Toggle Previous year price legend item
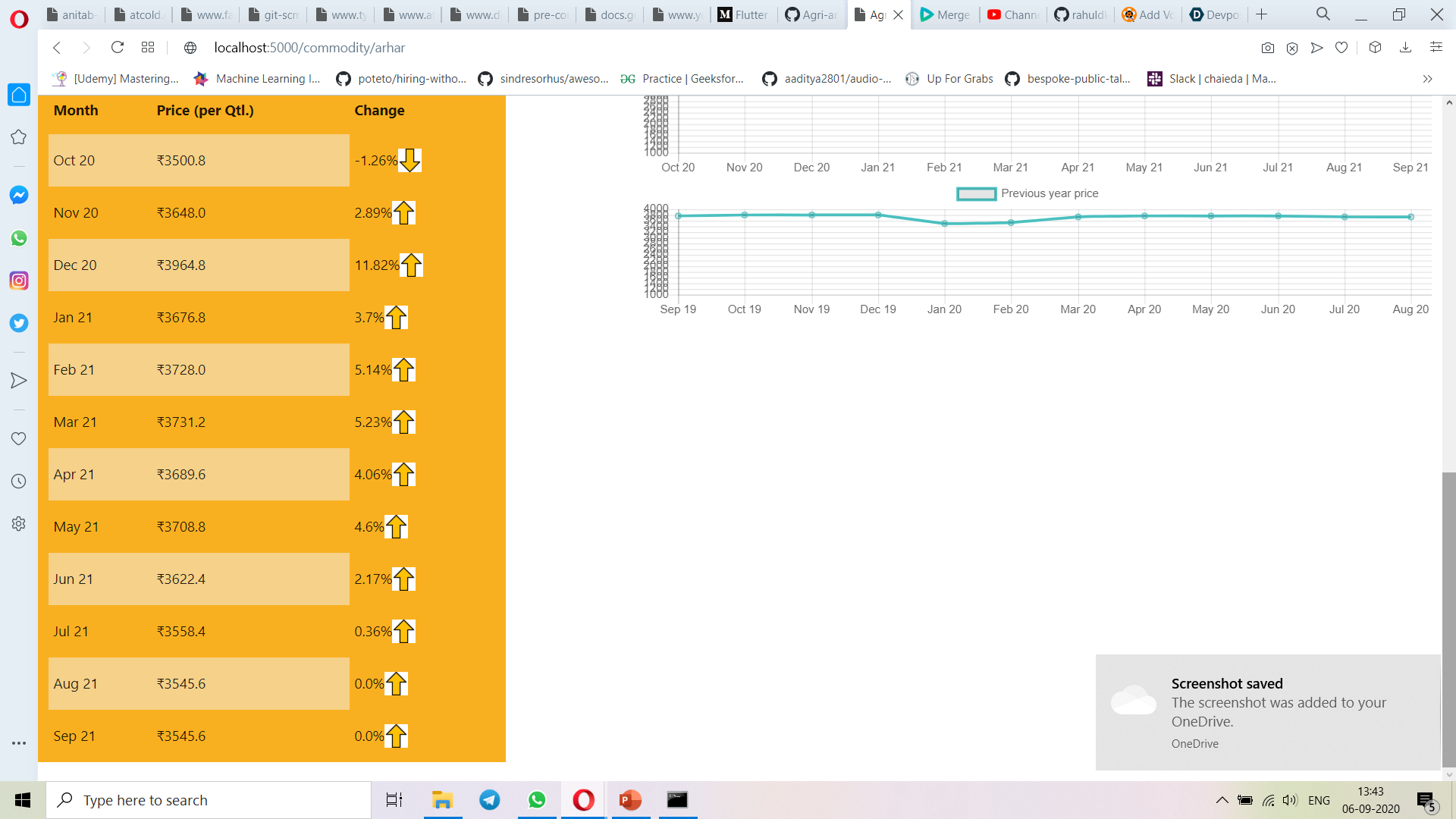1456x819 pixels. pos(1028,193)
